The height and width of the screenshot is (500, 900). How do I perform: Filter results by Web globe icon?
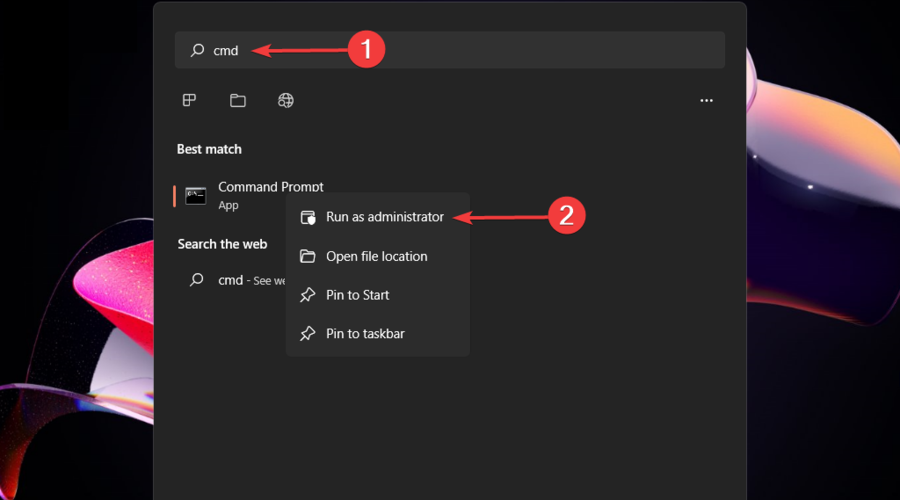(x=286, y=100)
